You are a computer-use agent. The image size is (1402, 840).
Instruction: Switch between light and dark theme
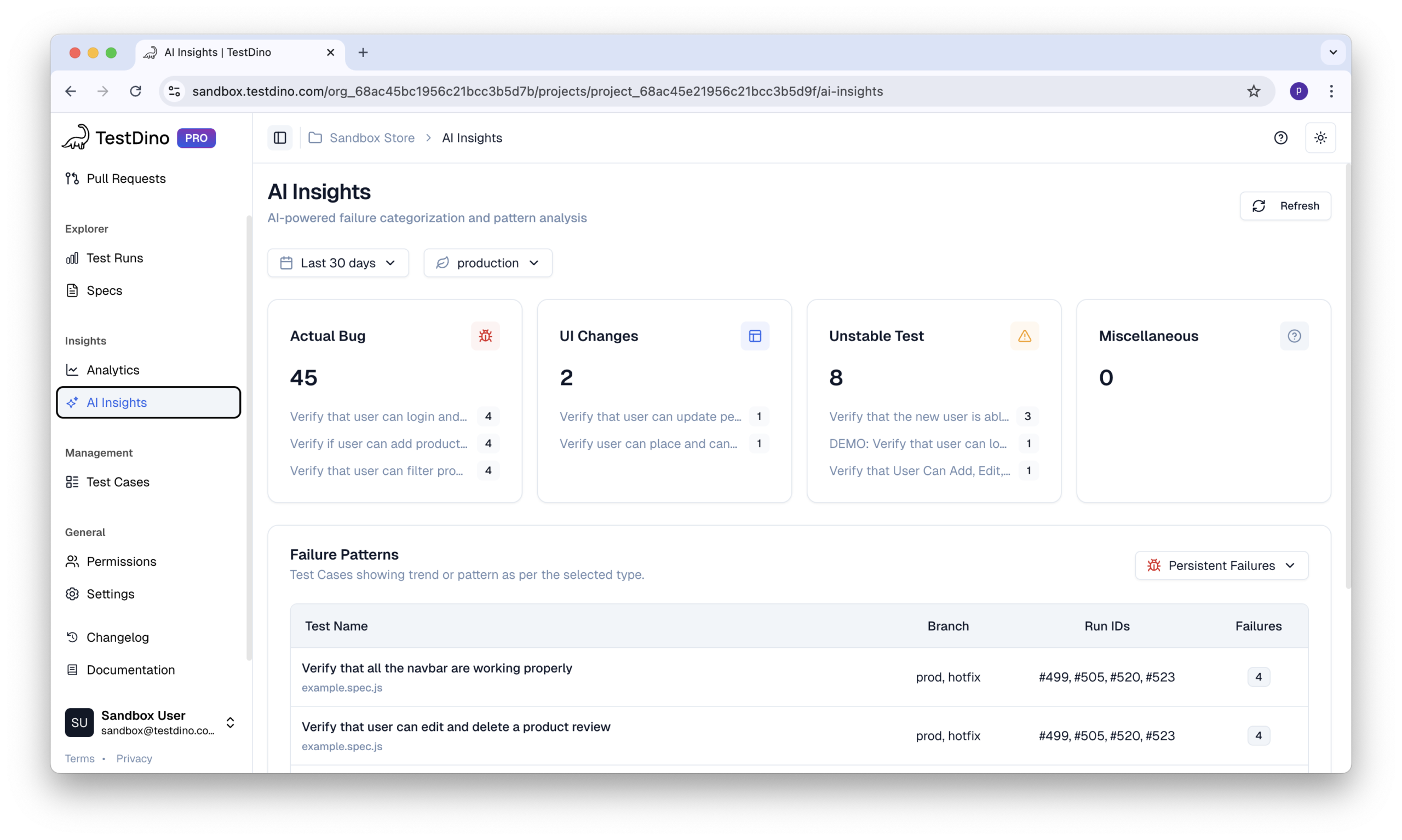click(x=1320, y=137)
